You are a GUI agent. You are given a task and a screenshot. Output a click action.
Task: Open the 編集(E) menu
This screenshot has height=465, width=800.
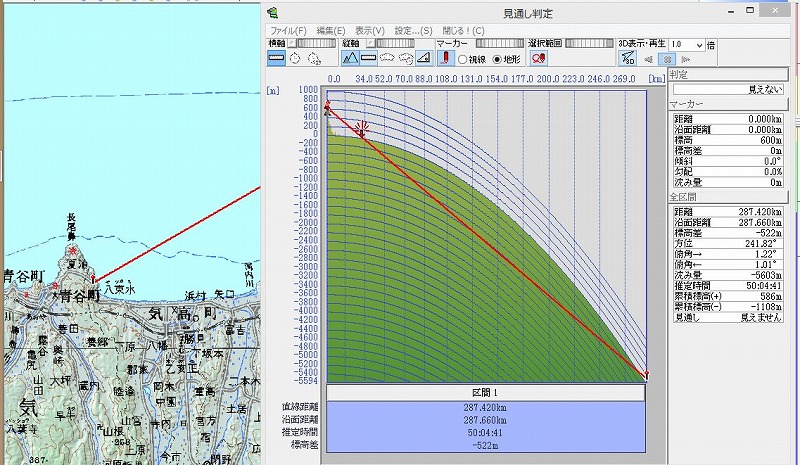[x=331, y=31]
